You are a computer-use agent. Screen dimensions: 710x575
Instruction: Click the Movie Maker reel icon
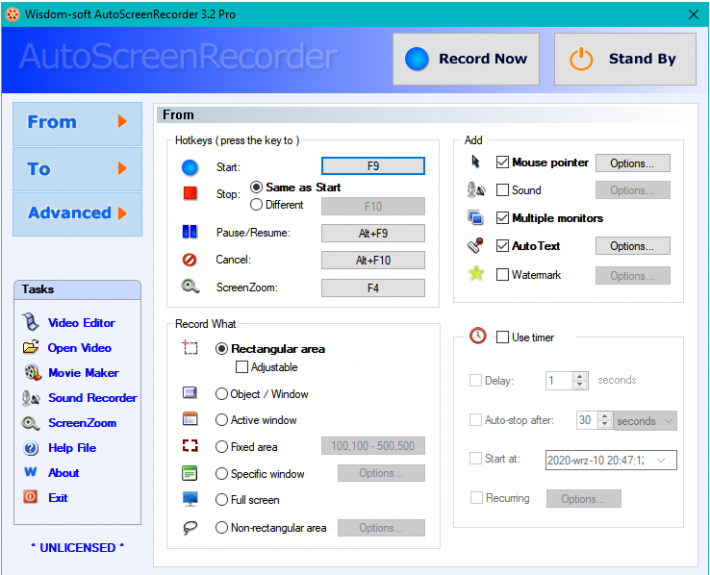pyautogui.click(x=32, y=372)
